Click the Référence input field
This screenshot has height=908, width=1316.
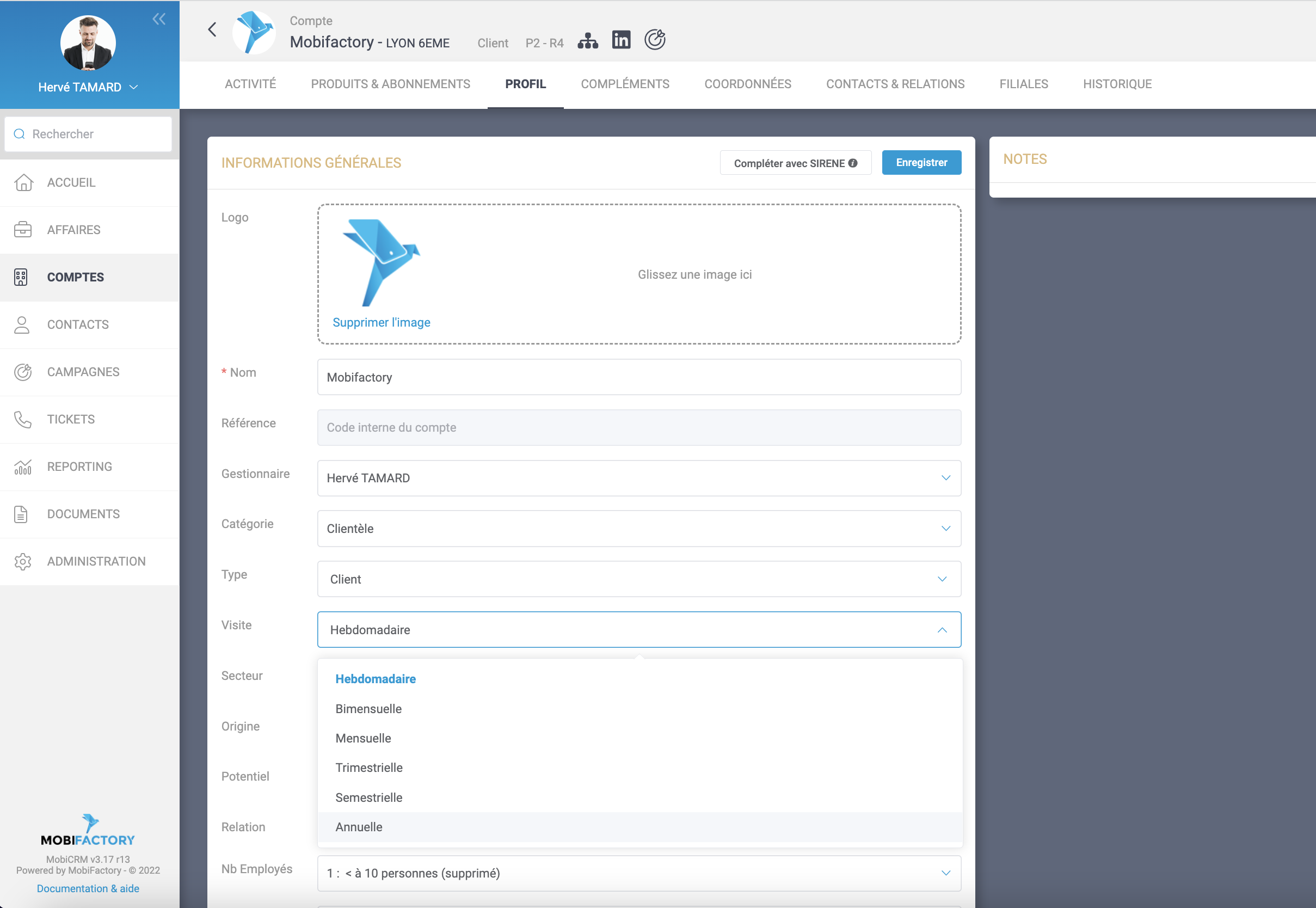(x=638, y=427)
